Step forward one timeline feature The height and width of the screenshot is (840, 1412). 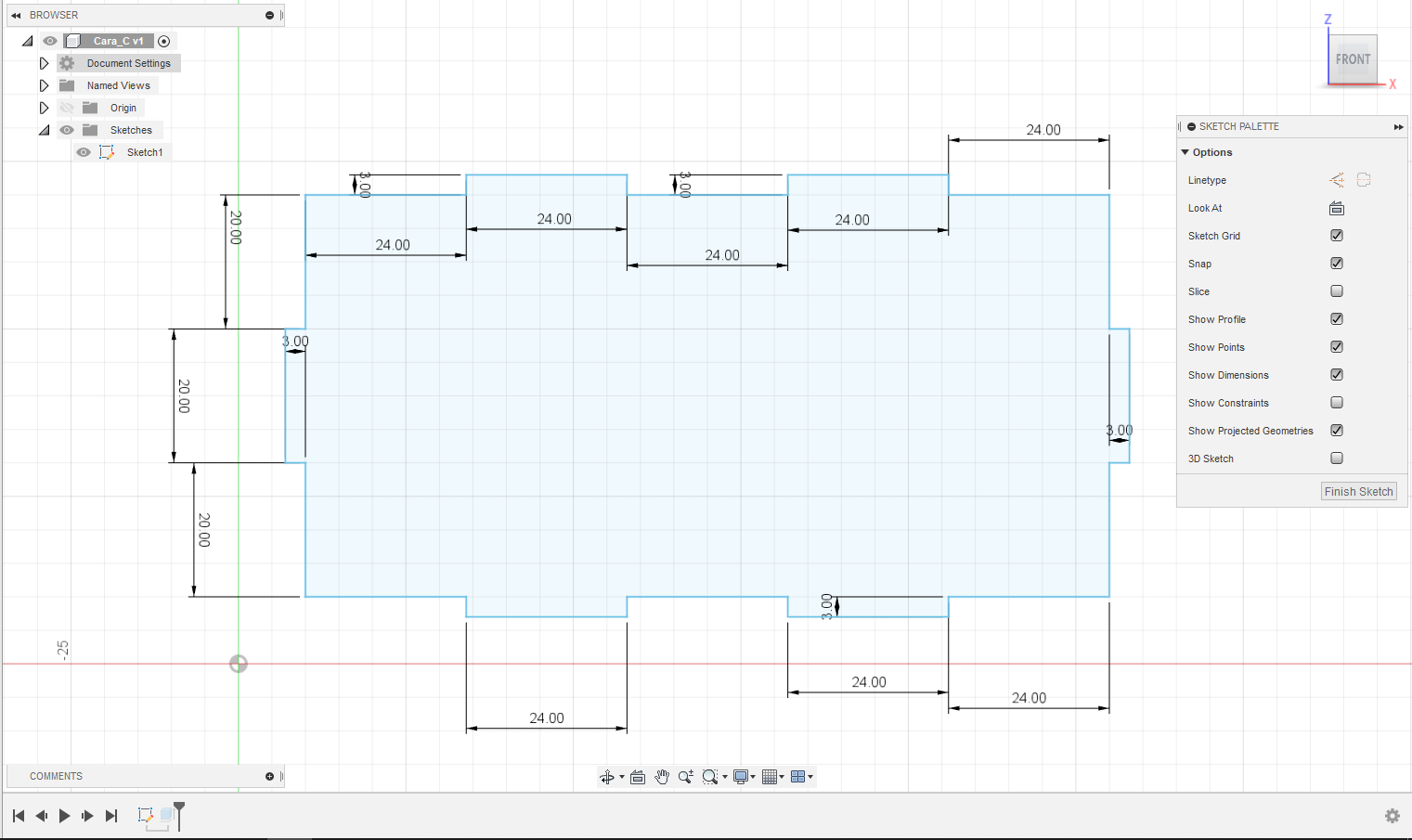88,816
